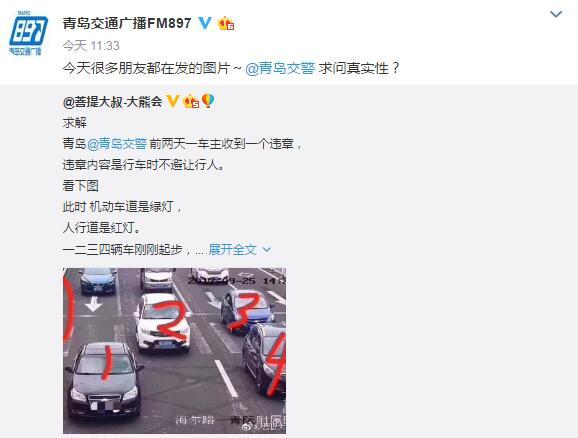Open the traffic camera photo thumbnail
Screen dimensions: 578x438
coord(174,351)
